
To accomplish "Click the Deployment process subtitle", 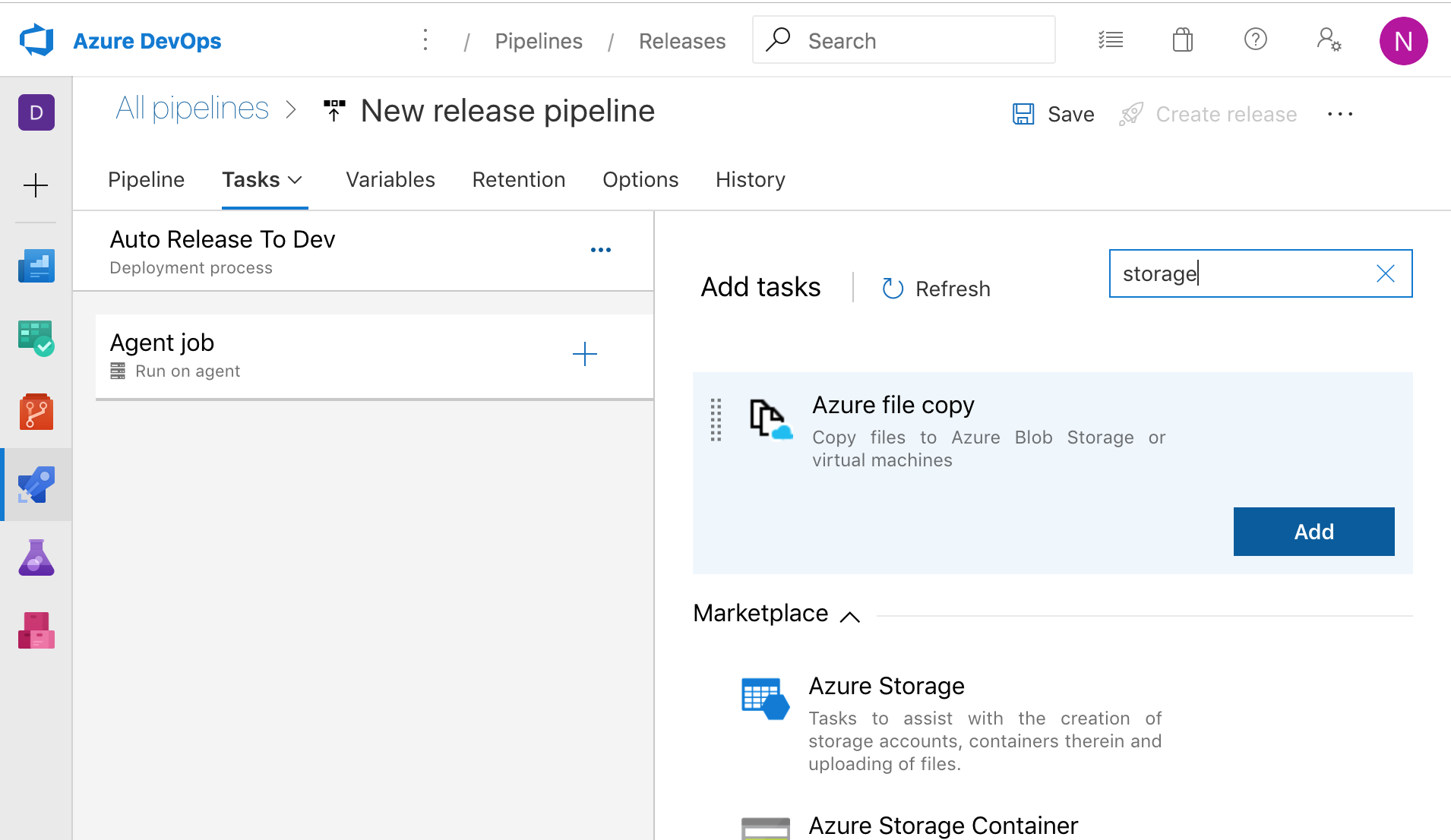I will click(x=191, y=267).
